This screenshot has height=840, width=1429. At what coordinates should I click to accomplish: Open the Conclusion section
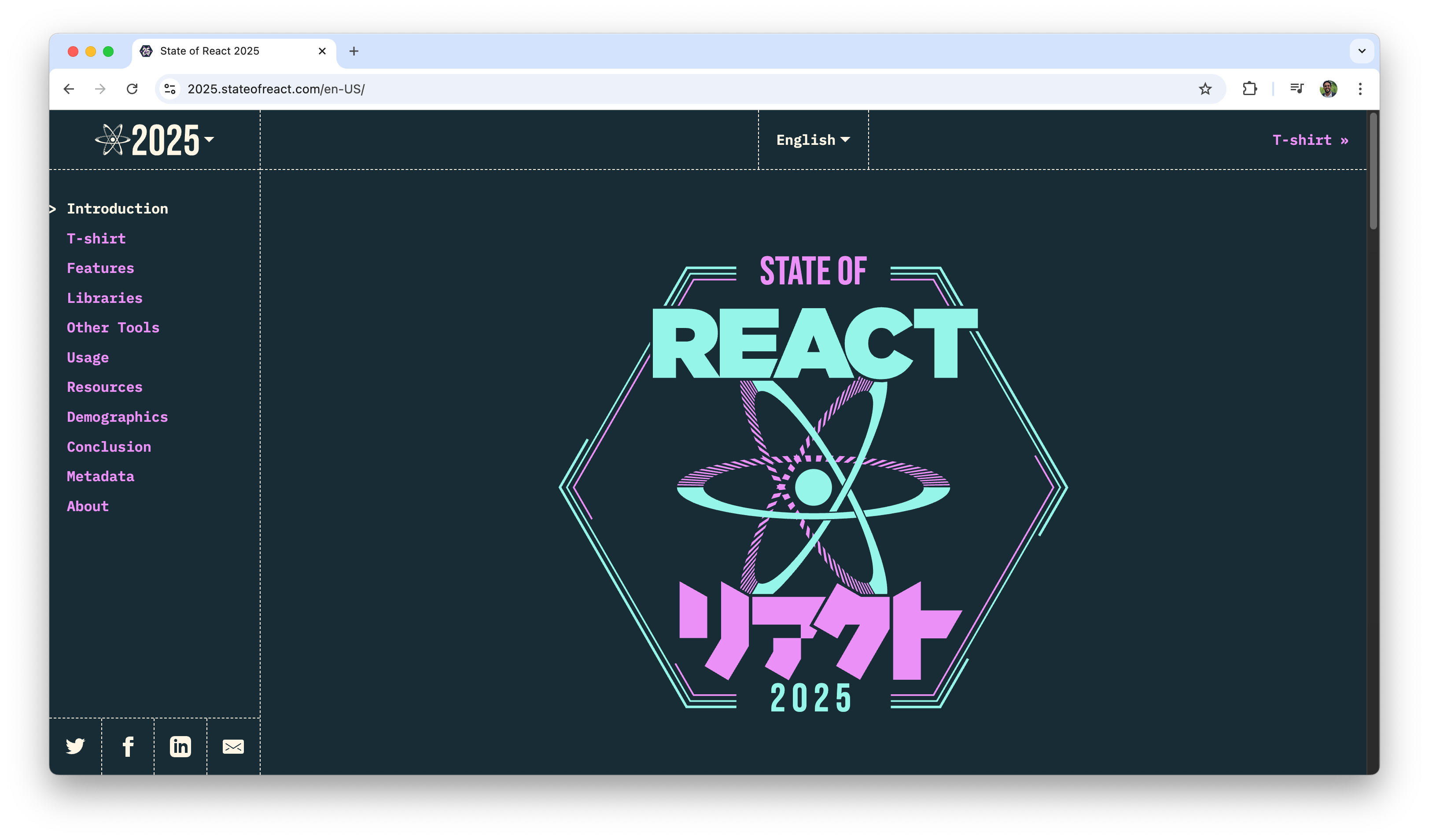click(109, 446)
